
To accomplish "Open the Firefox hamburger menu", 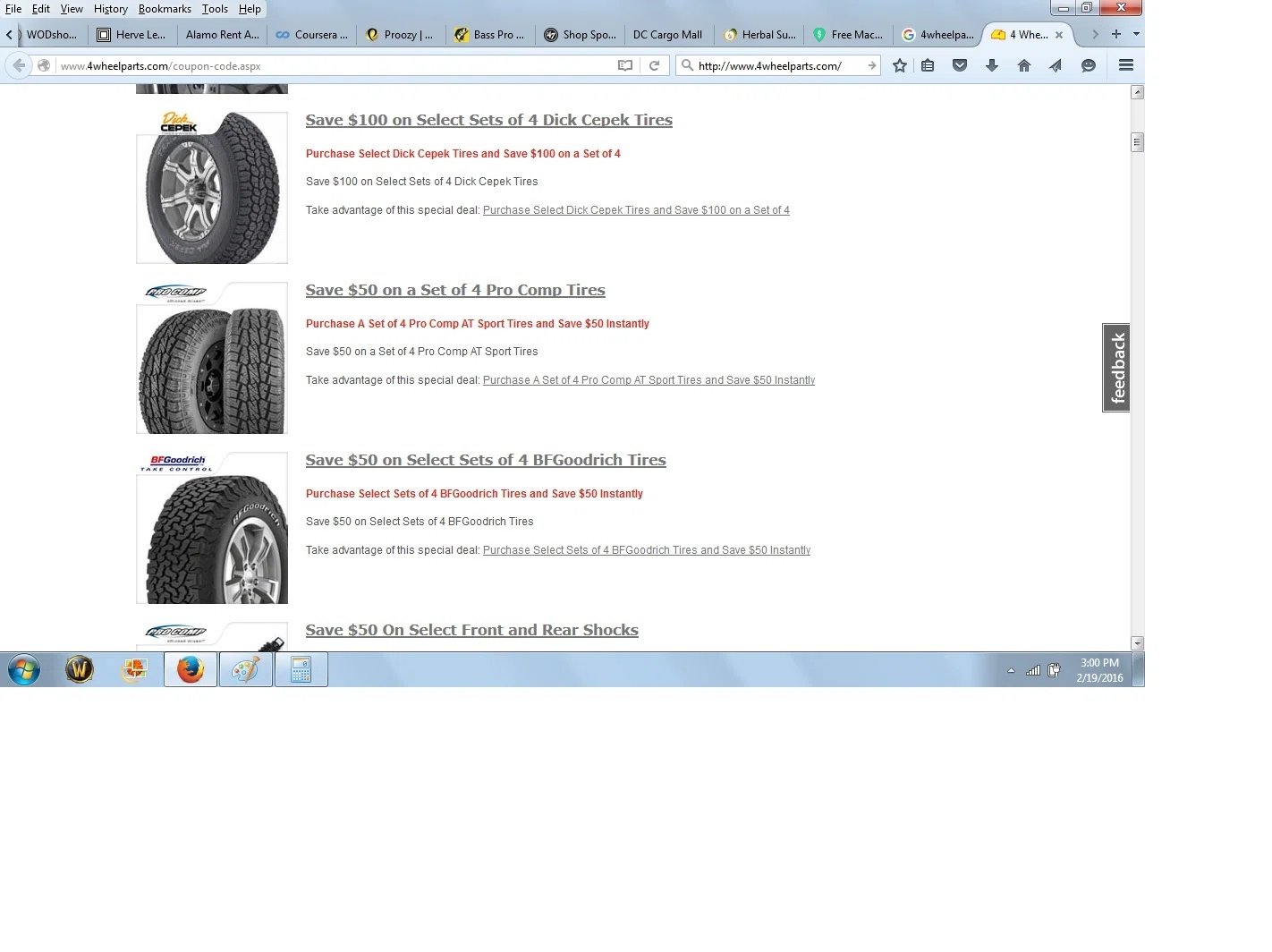I will pyautogui.click(x=1126, y=65).
